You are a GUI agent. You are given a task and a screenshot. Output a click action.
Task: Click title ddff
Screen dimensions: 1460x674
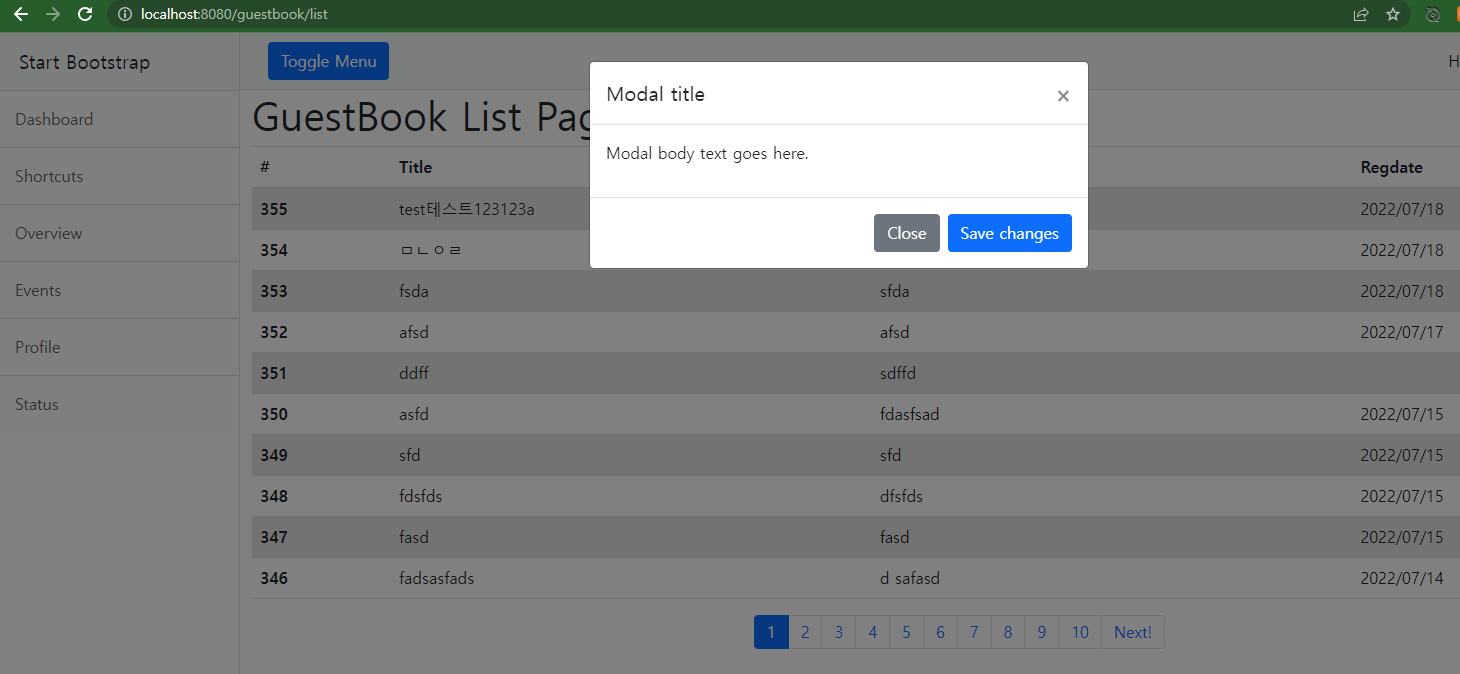414,373
